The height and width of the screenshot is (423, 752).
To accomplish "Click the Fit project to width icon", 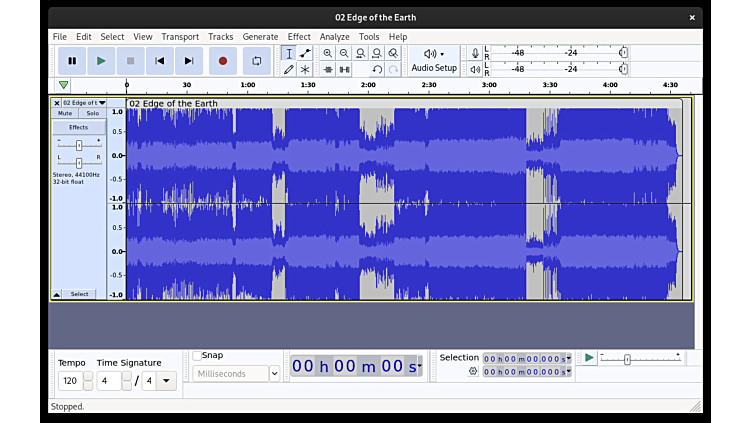I will (377, 53).
